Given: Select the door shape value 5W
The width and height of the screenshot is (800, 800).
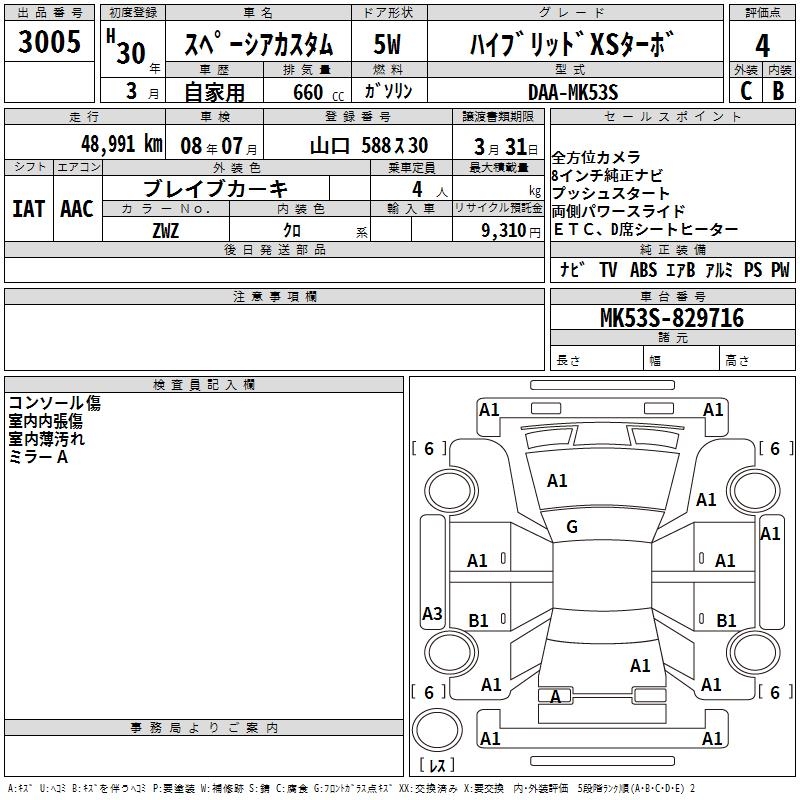Looking at the screenshot, I should click(387, 44).
